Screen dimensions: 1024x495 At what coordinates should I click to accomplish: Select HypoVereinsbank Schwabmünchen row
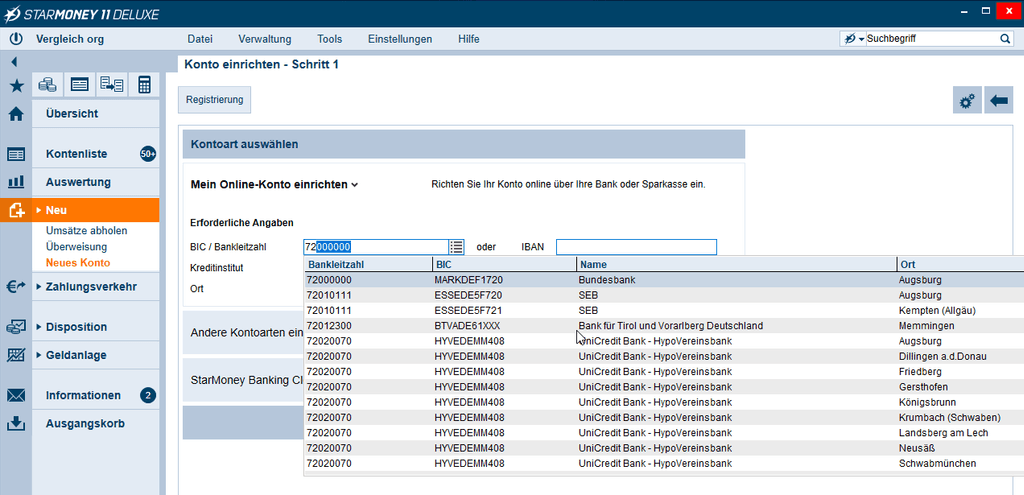[664, 464]
